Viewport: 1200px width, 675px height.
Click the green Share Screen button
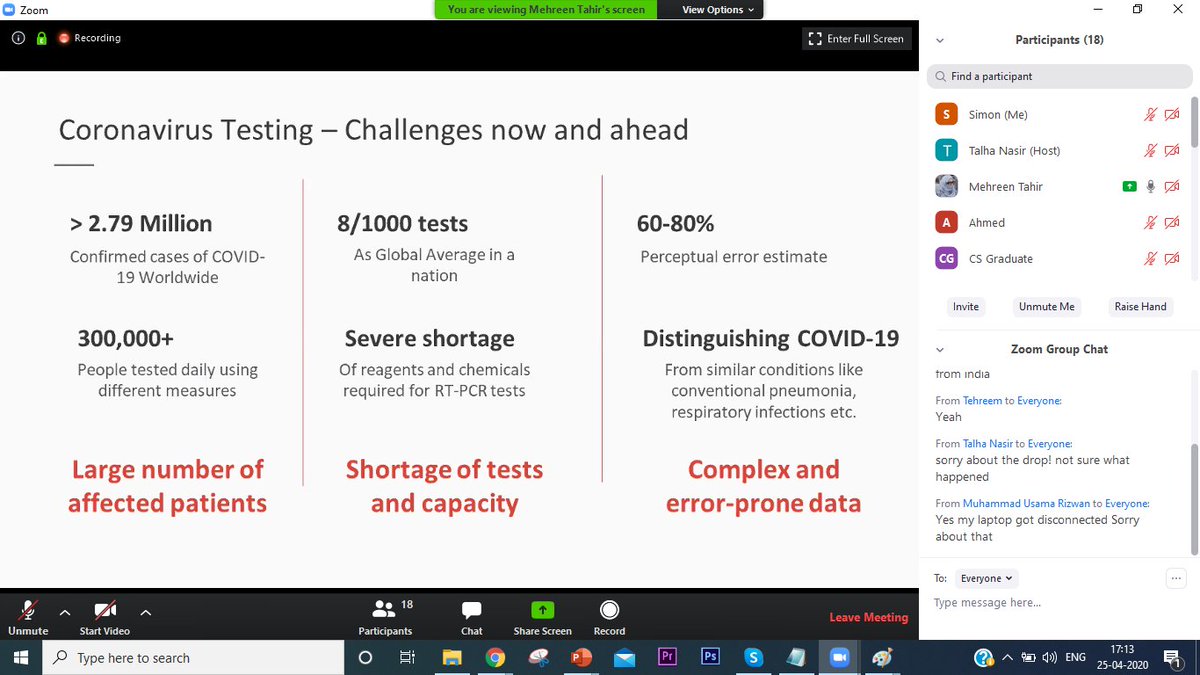tap(542, 617)
